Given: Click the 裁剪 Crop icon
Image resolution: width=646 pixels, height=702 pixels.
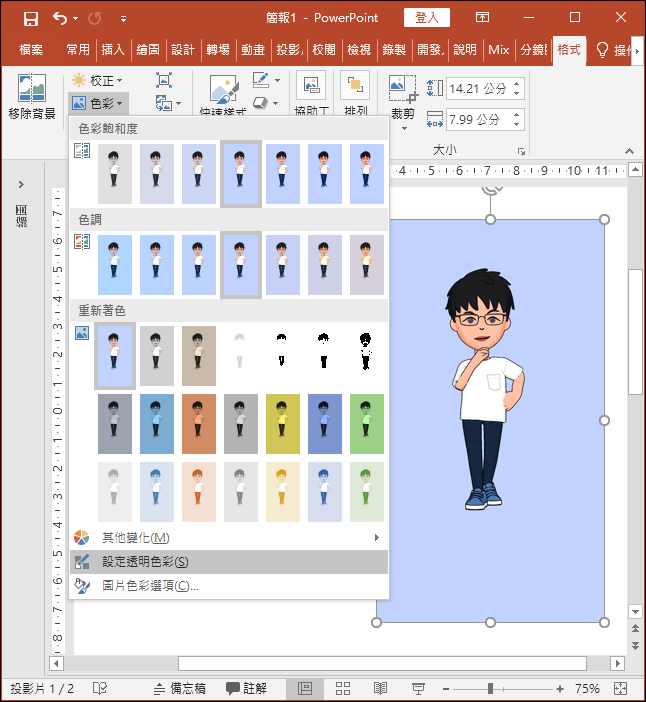Looking at the screenshot, I should [402, 90].
